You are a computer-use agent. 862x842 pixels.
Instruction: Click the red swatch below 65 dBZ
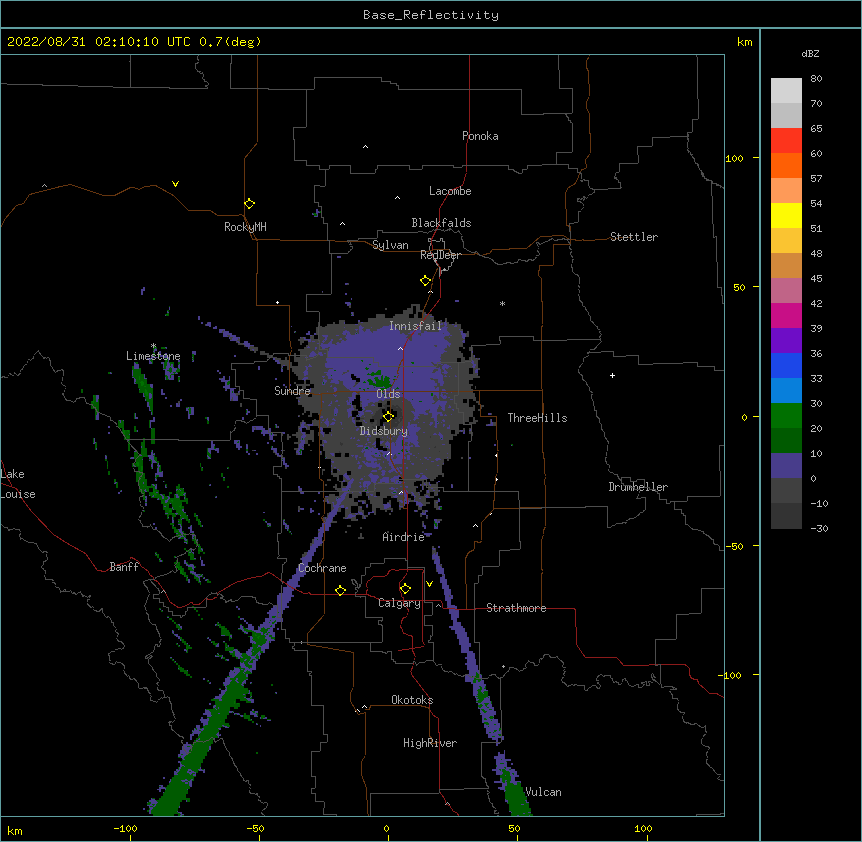point(786,141)
